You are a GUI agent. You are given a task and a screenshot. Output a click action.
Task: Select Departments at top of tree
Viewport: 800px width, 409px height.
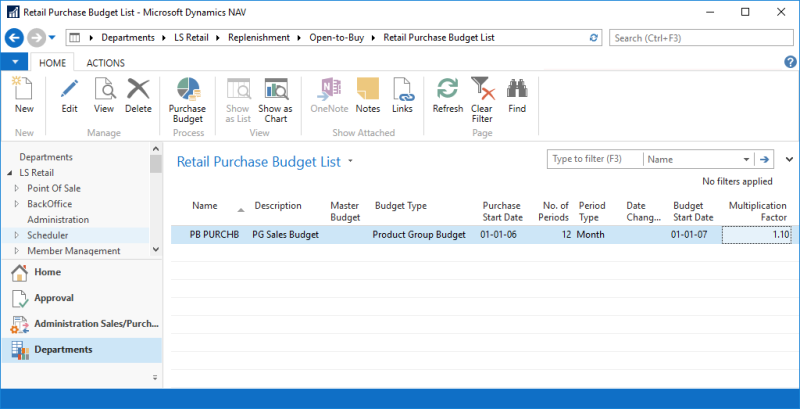pos(46,157)
